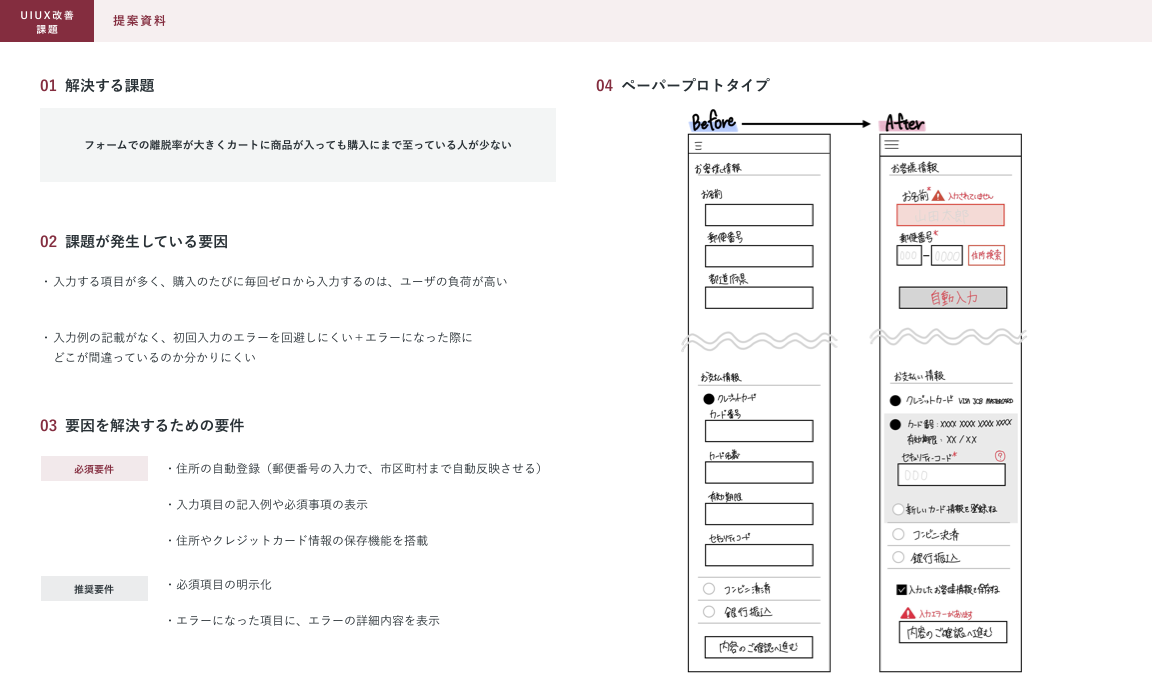Image resolution: width=1152 pixels, height=700 pixels.
Task: Click the bullet 入力項目の記入例や必須事項の表示
Action: [x=267, y=505]
